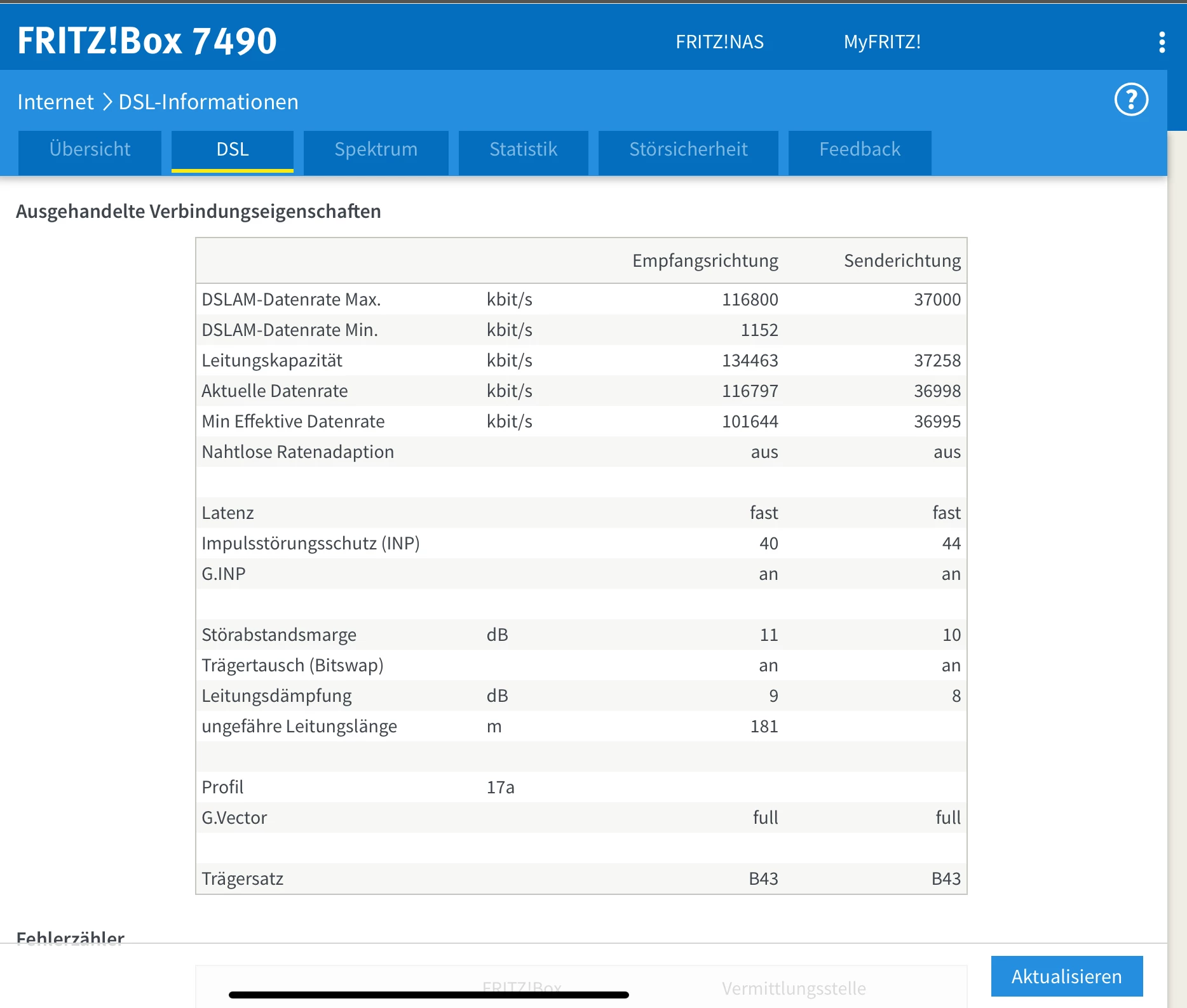Click the Leitungsdämpfung row label
The image size is (1187, 1008).
(276, 696)
